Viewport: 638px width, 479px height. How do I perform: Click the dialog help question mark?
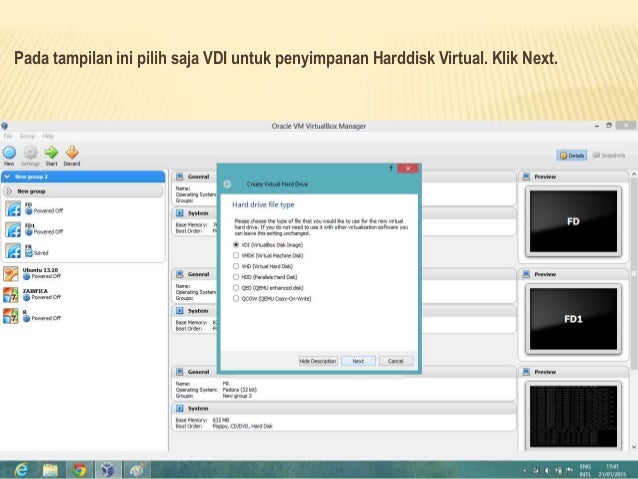tap(391, 168)
